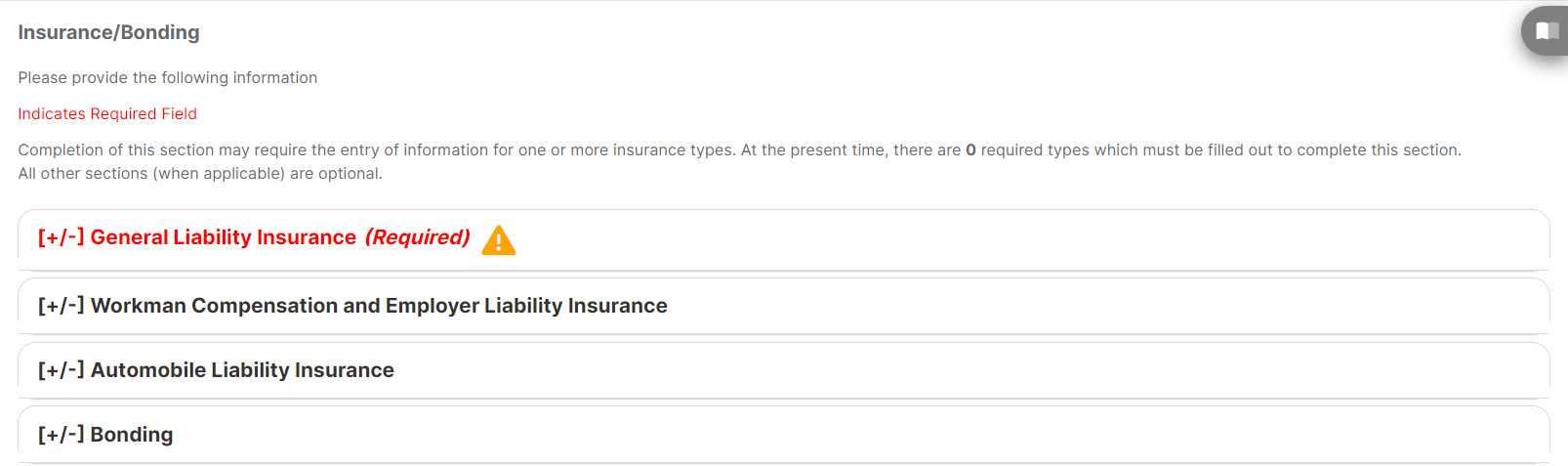Click the italic (Required) label

[418, 237]
